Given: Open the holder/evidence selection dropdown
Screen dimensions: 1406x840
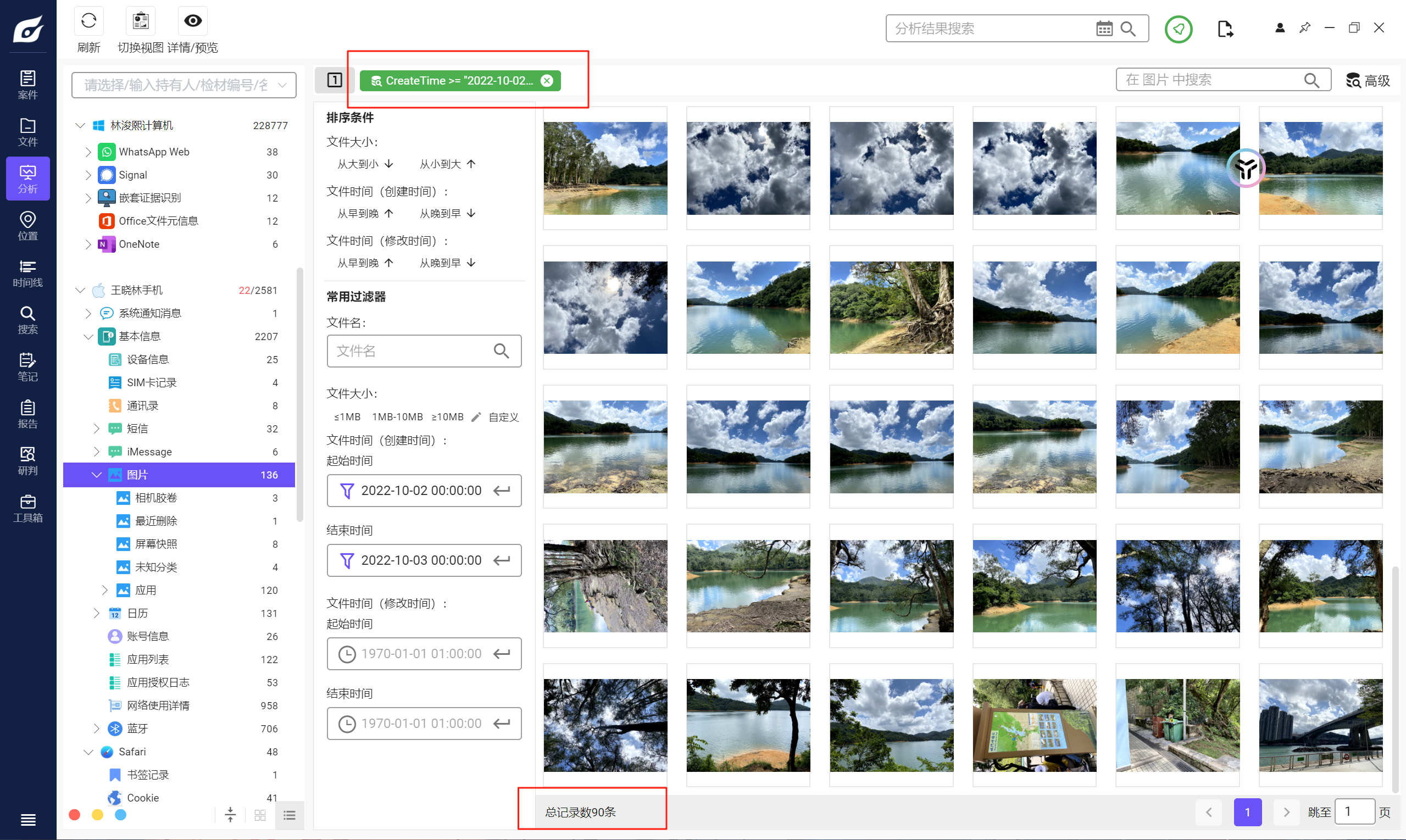Looking at the screenshot, I should 184,85.
